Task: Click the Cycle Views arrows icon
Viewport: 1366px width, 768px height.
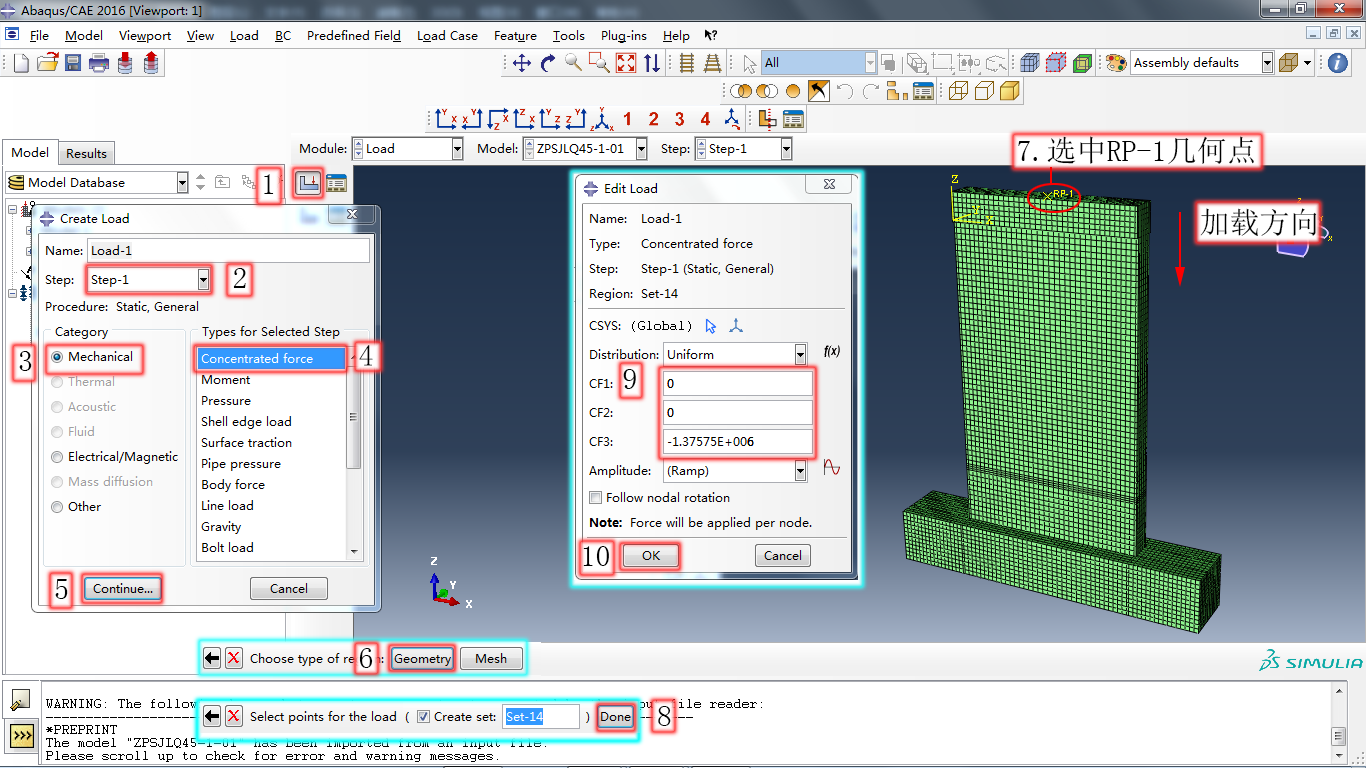Action: click(652, 63)
